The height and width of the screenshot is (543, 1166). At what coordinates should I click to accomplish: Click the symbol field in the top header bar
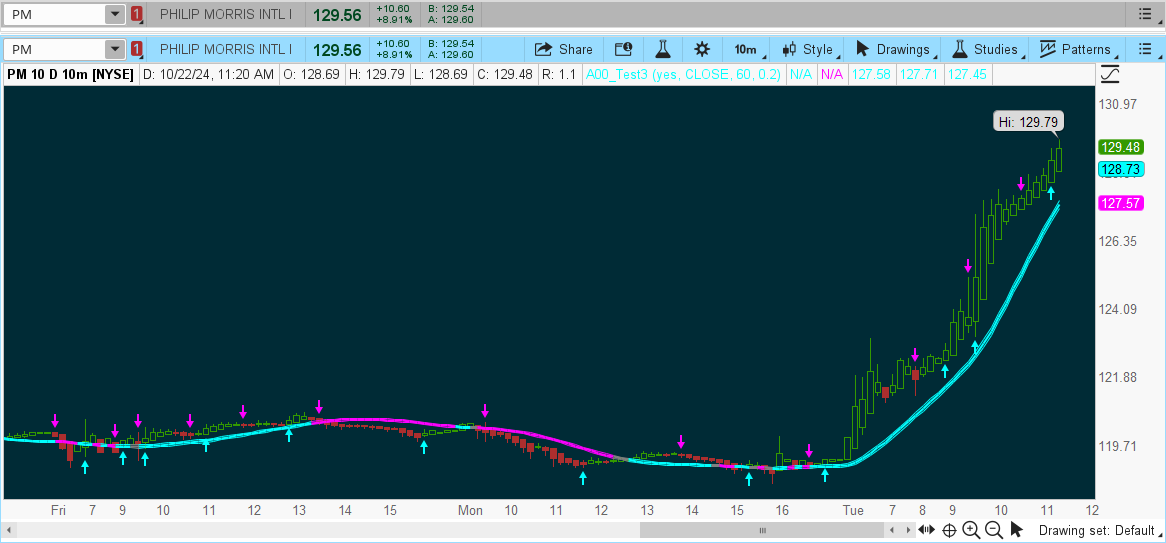tap(54, 13)
